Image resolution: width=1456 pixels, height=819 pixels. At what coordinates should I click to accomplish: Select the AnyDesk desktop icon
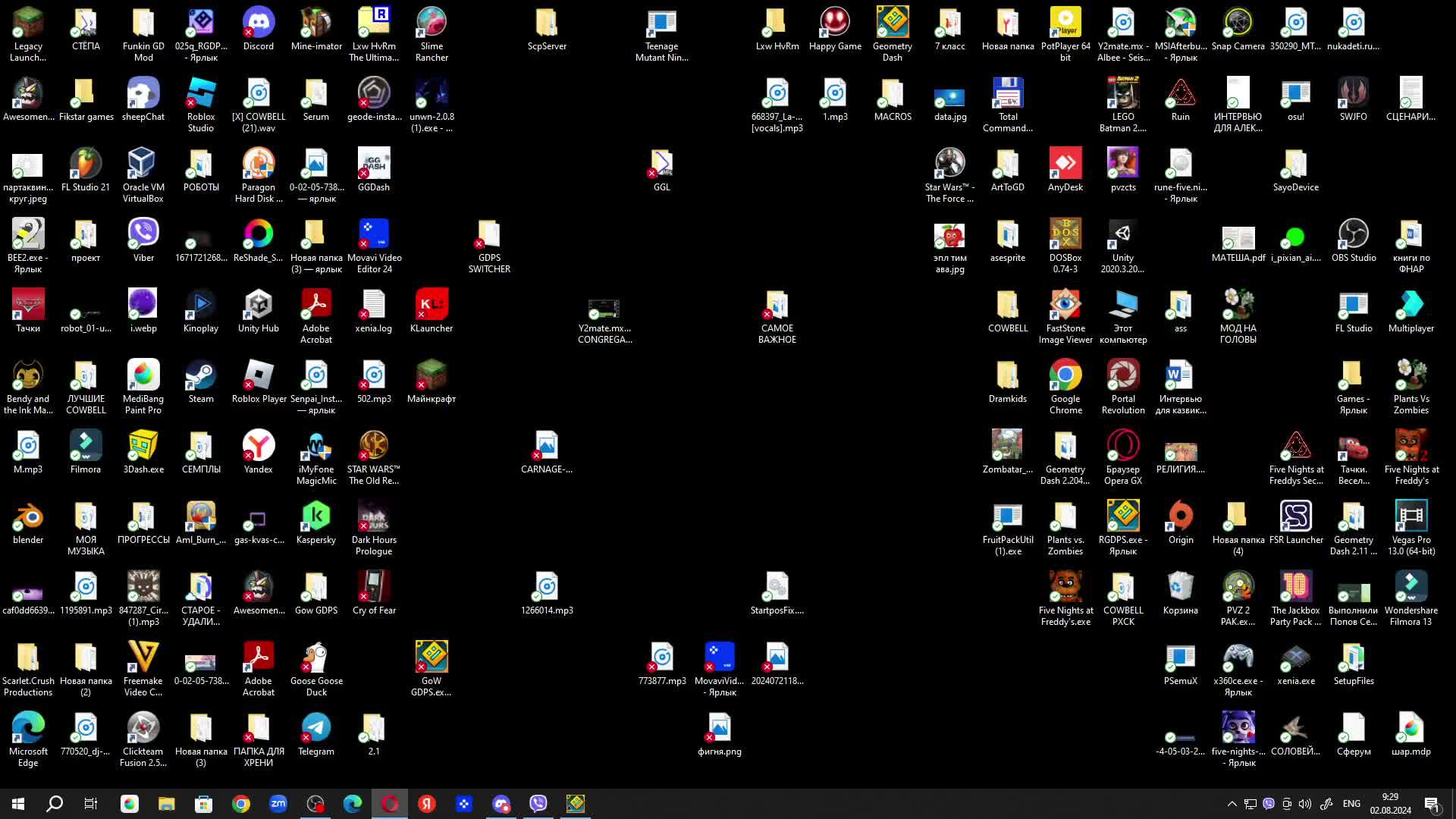(1065, 170)
